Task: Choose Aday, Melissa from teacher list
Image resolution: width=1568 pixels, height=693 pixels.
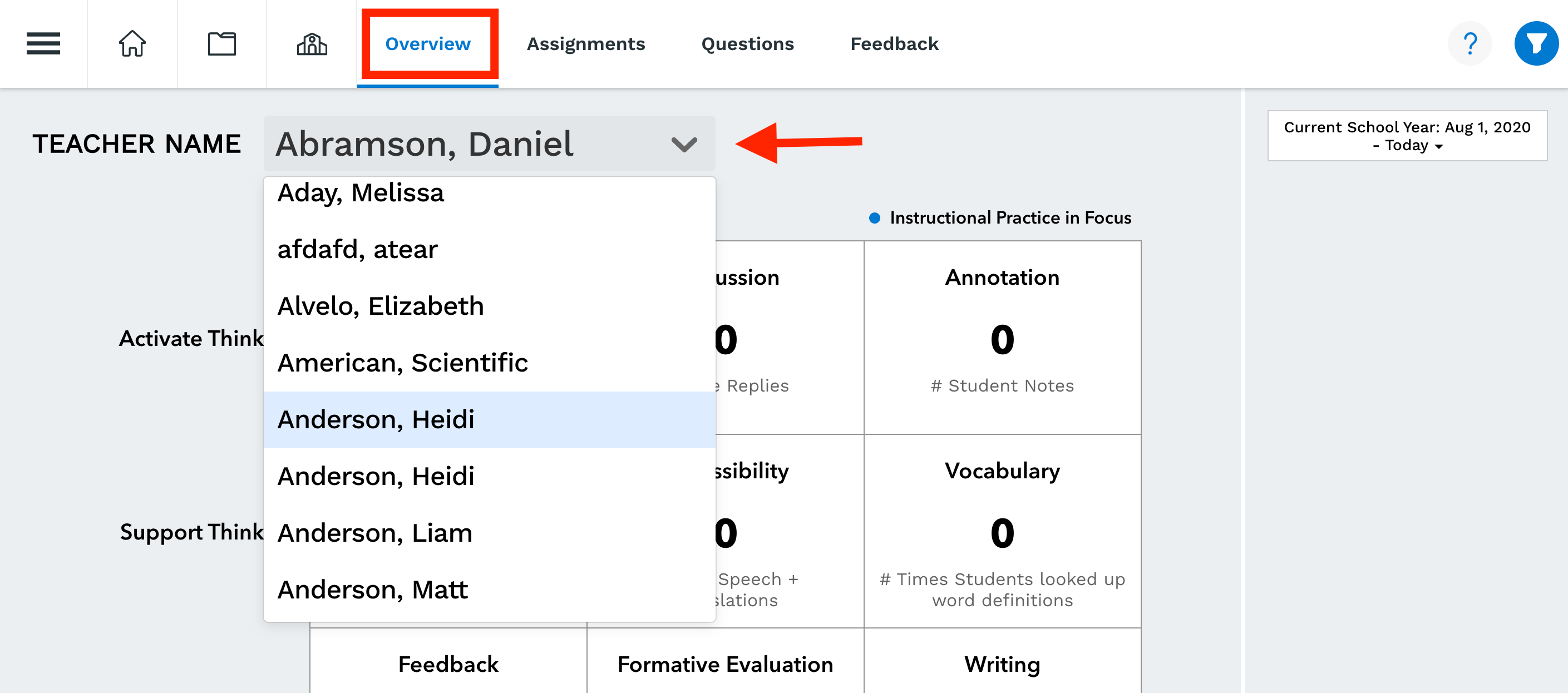Action: pyautogui.click(x=490, y=193)
